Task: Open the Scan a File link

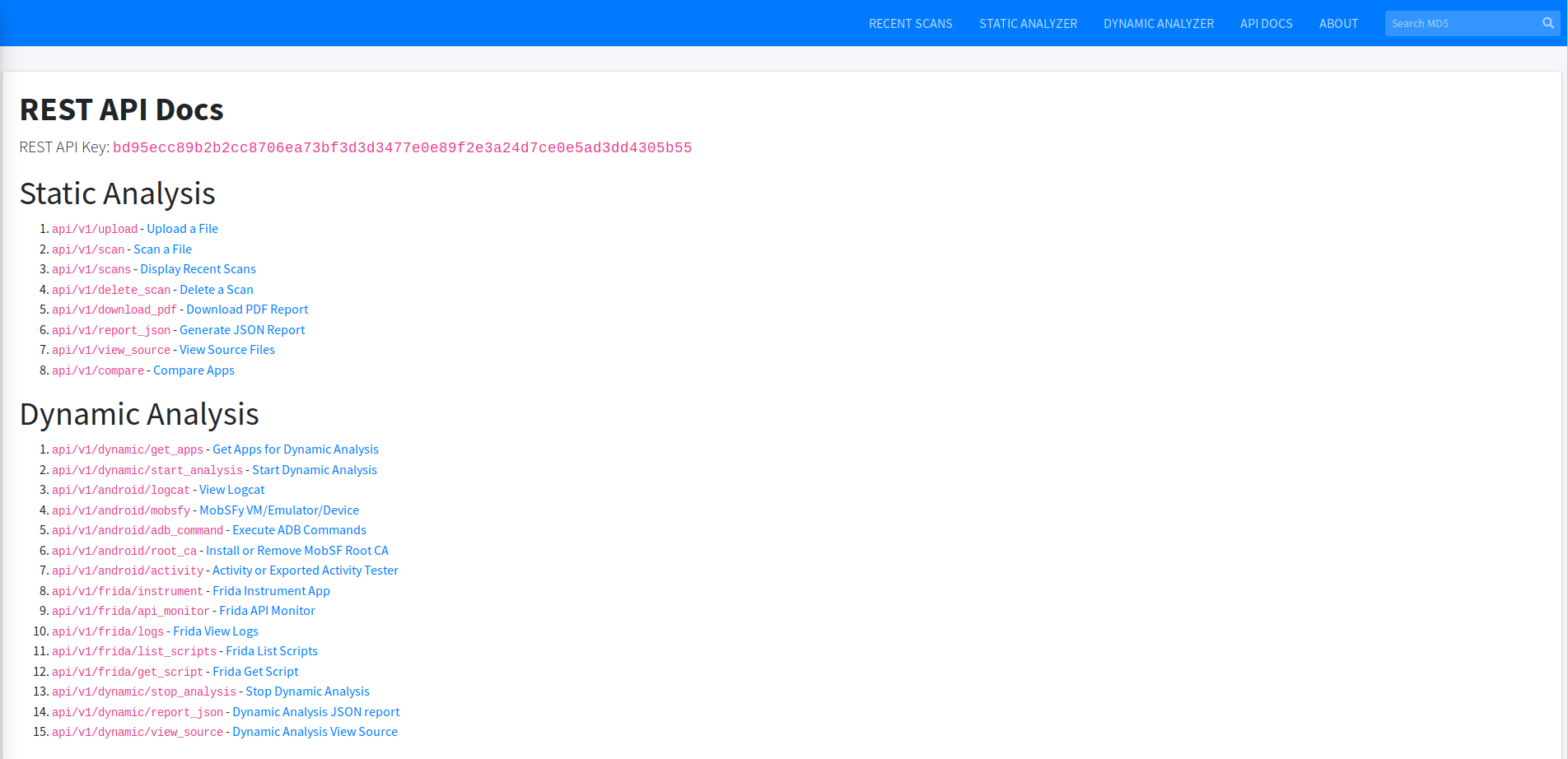Action: tap(162, 249)
